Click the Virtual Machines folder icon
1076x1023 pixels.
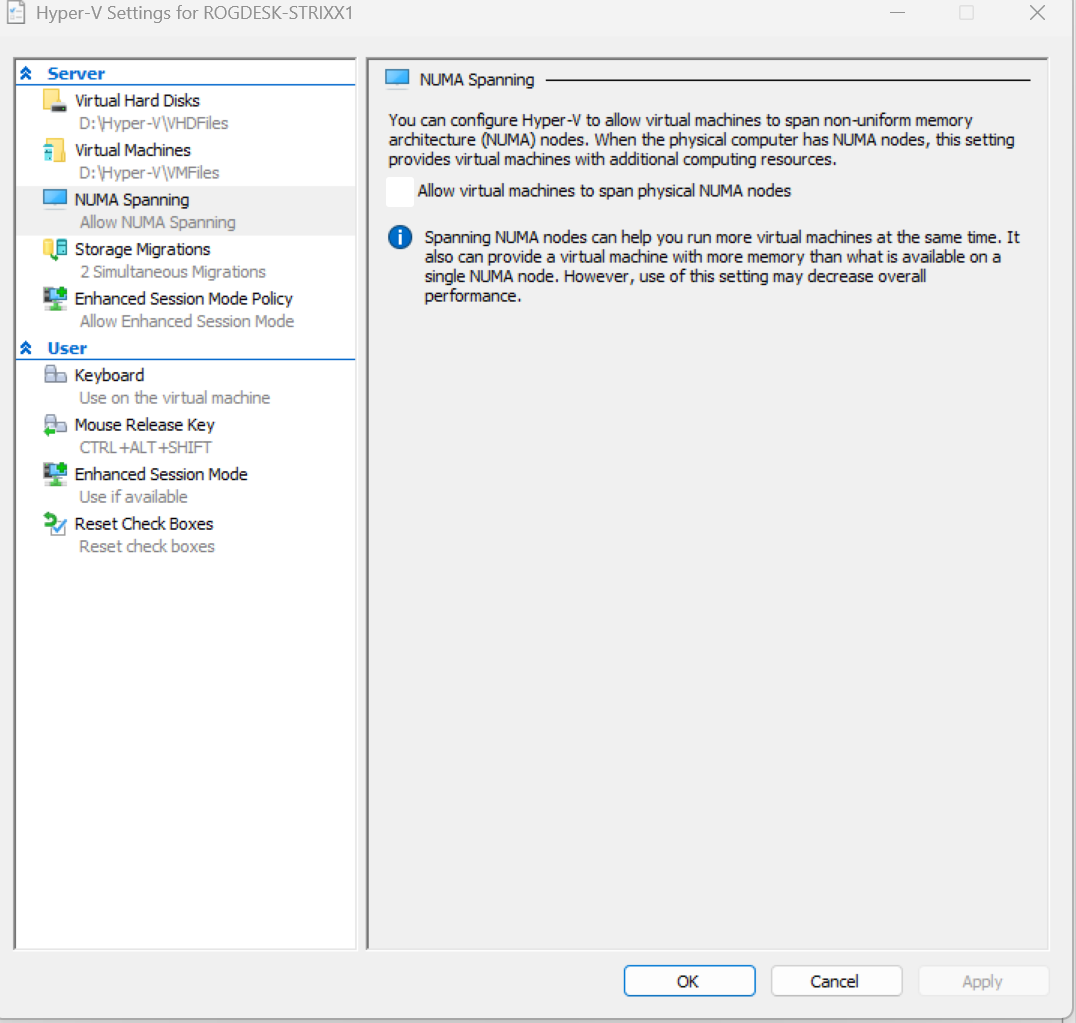[54, 150]
